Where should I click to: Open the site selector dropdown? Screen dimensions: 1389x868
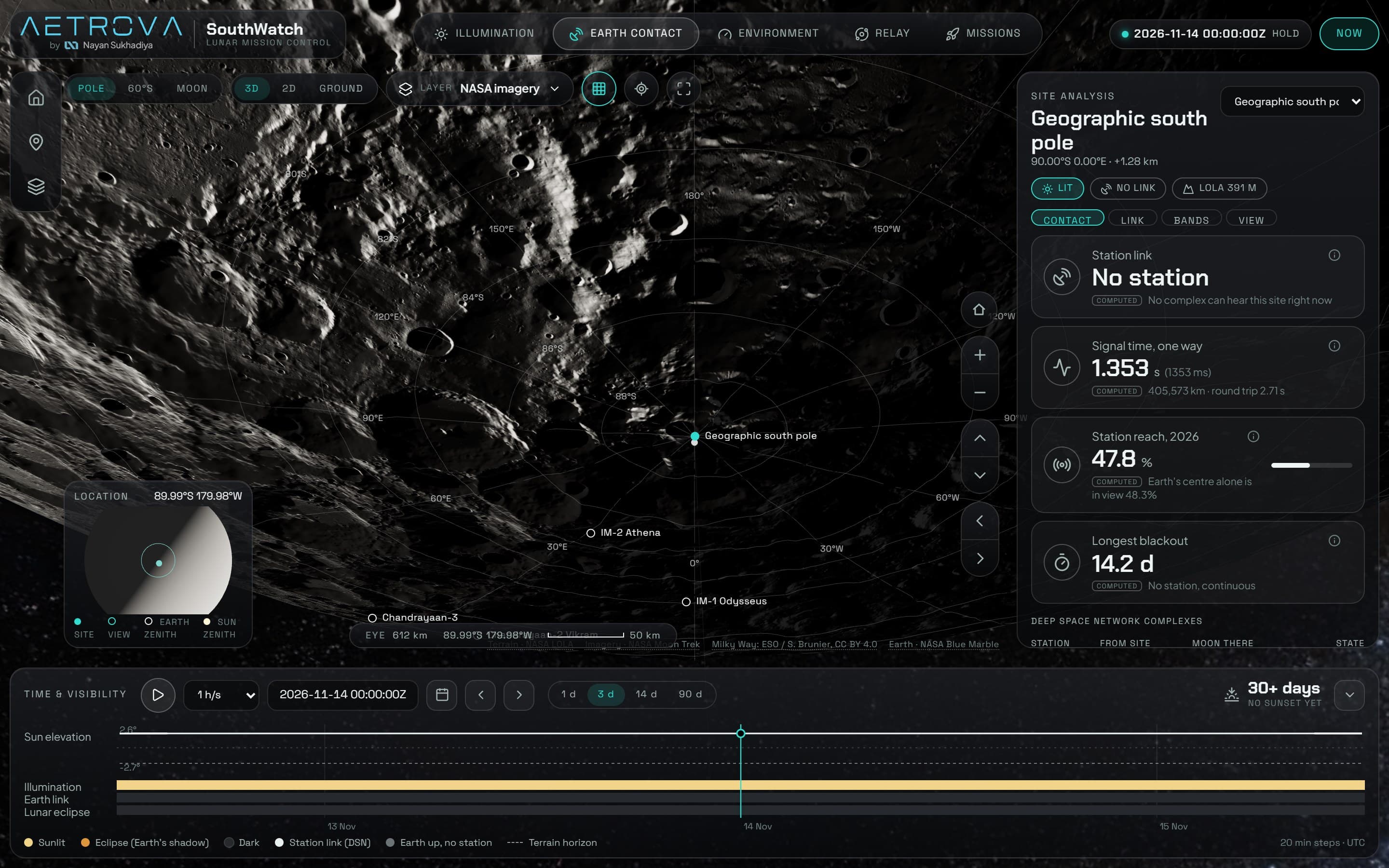point(1292,102)
